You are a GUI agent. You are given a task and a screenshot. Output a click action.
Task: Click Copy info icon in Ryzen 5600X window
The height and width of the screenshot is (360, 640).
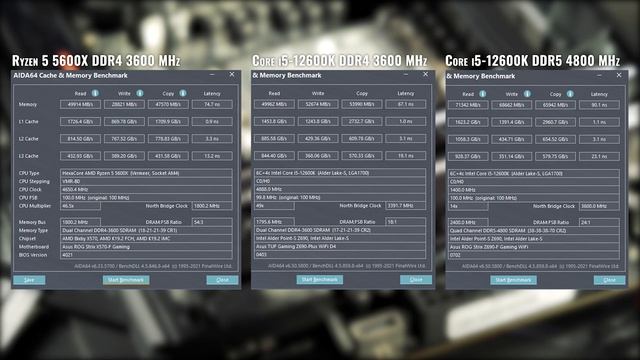pyautogui.click(x=183, y=93)
